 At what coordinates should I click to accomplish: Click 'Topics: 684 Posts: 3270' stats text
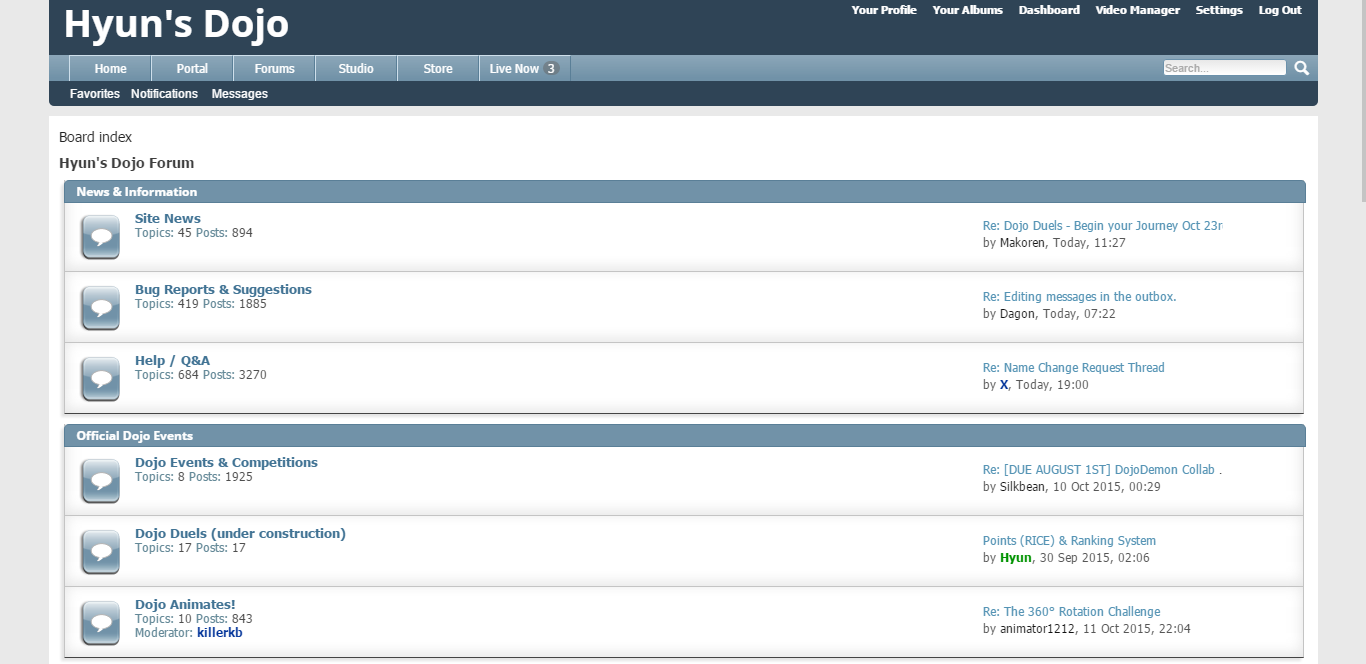pyautogui.click(x=201, y=375)
